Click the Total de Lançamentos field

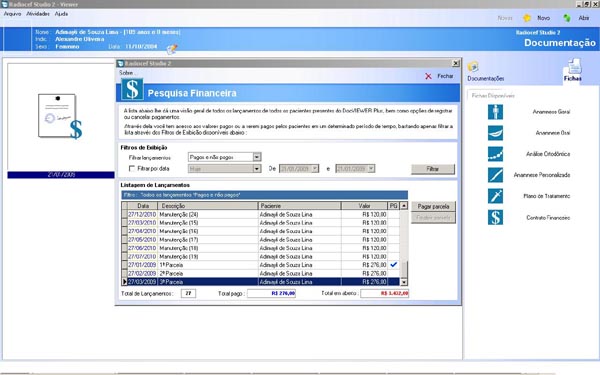pos(188,293)
